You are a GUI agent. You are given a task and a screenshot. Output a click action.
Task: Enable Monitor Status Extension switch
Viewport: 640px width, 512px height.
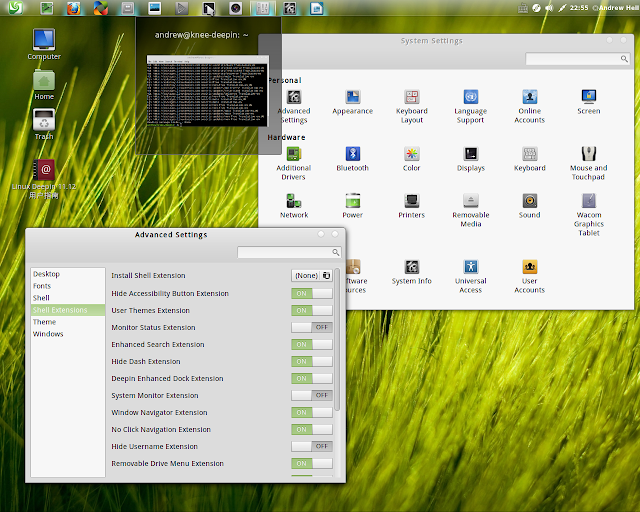(312, 327)
